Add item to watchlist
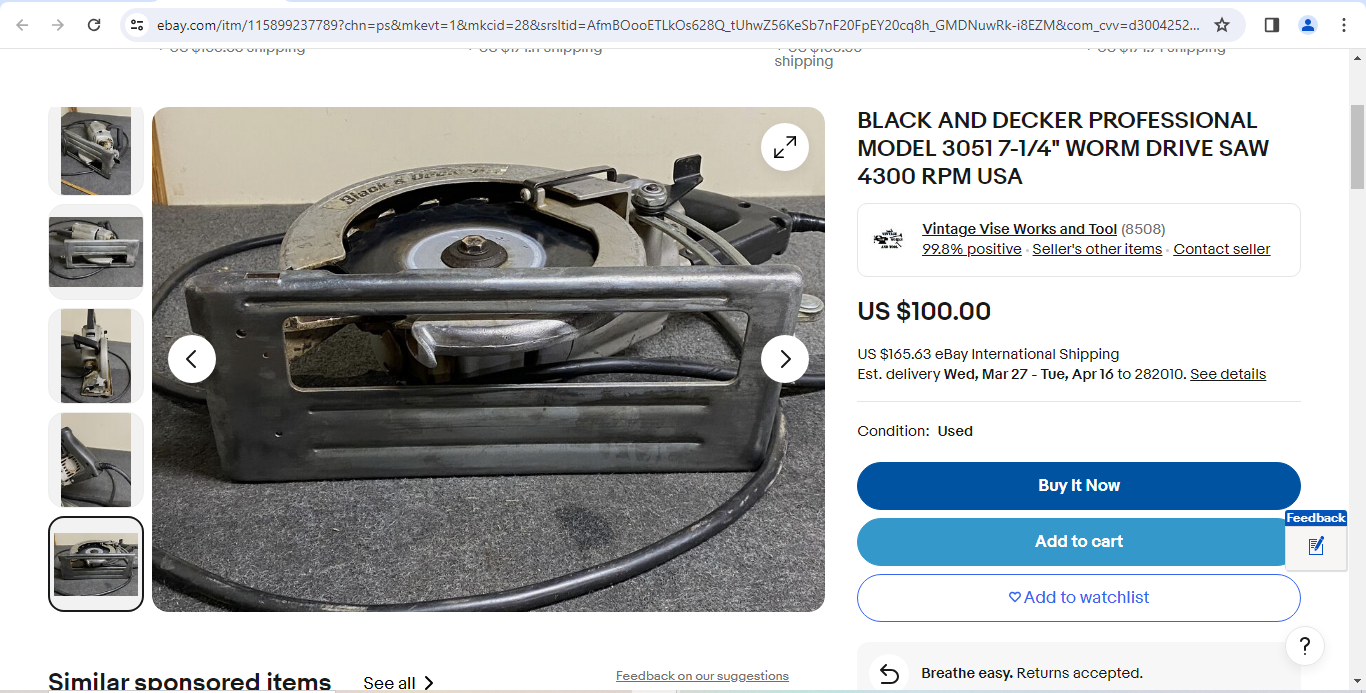Image resolution: width=1366 pixels, height=693 pixels. click(1079, 598)
